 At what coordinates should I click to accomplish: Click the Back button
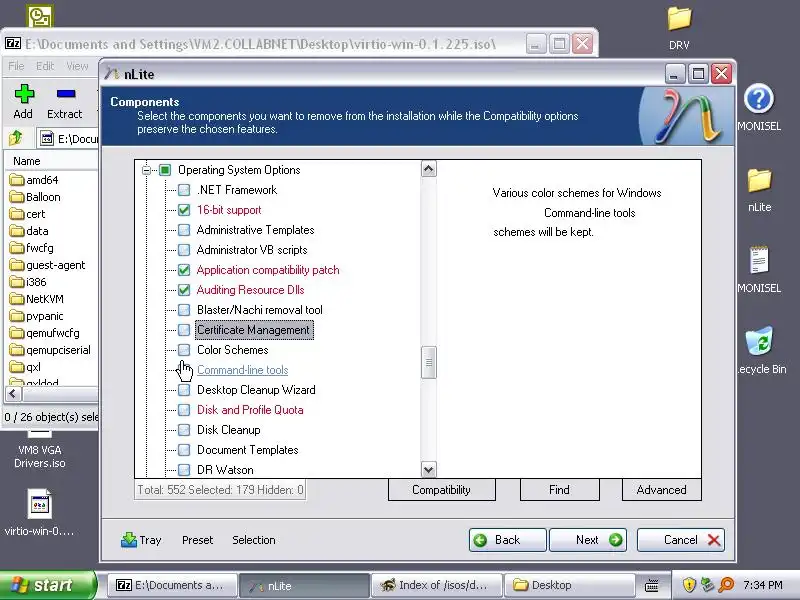coord(507,540)
